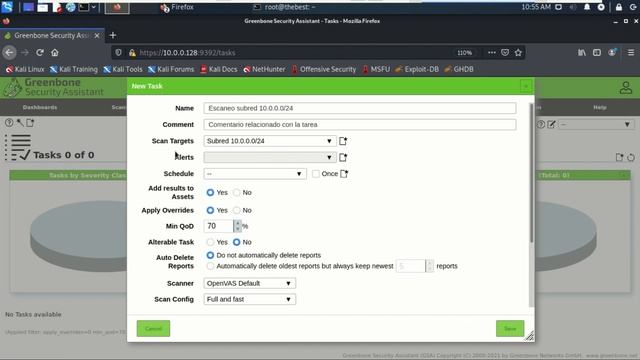This screenshot has height=360, width=640.
Task: Set Add results to Assets to No
Action: click(x=236, y=192)
